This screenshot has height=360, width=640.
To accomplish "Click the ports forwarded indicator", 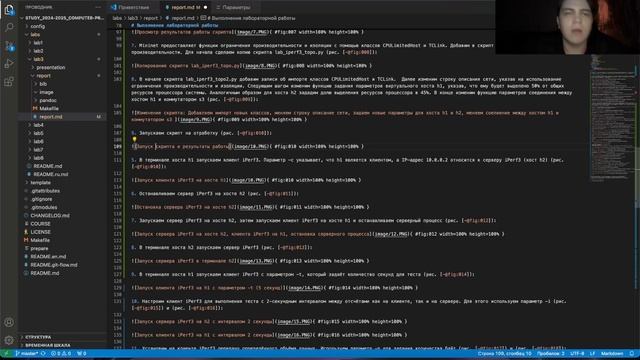I will [x=82, y=353].
